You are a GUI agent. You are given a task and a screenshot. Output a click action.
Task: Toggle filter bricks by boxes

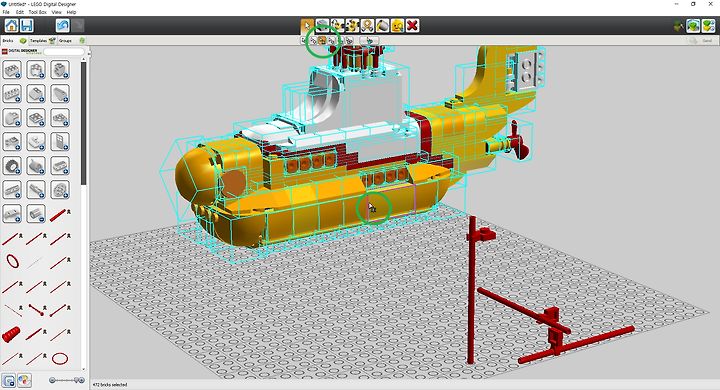pos(9,380)
